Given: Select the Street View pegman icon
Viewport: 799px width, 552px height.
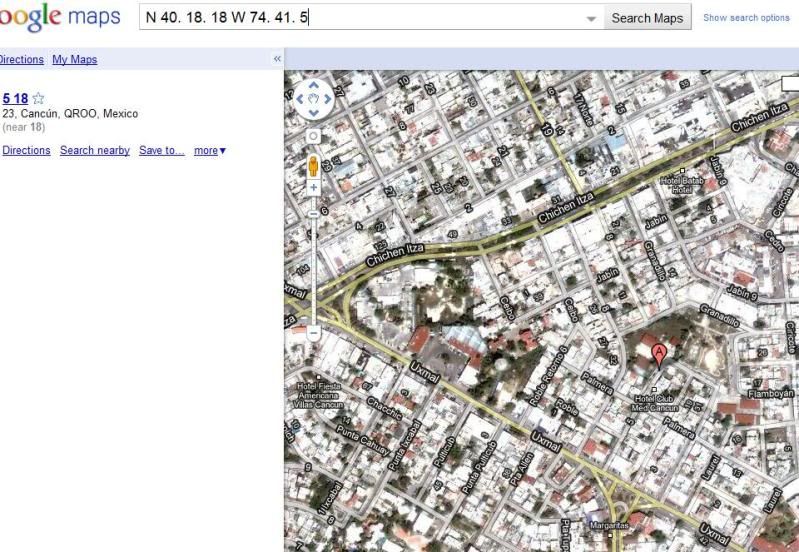Looking at the screenshot, I should (x=313, y=166).
